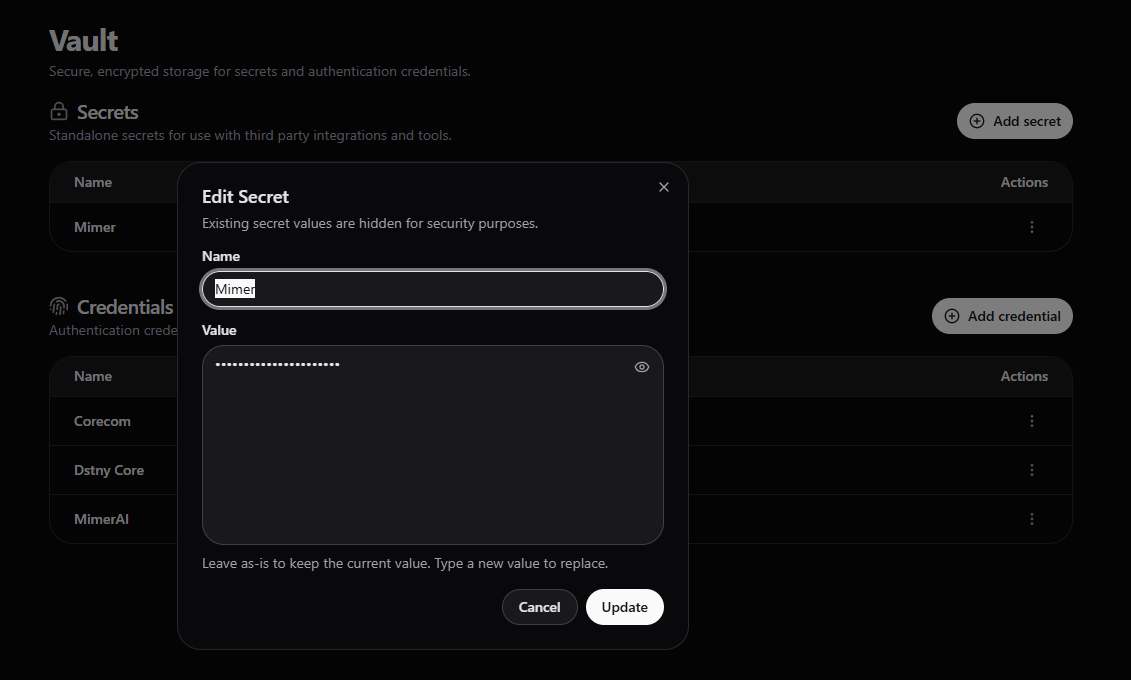Click the plus icon in Add credential
Viewport: 1131px width, 680px height.
coord(952,316)
